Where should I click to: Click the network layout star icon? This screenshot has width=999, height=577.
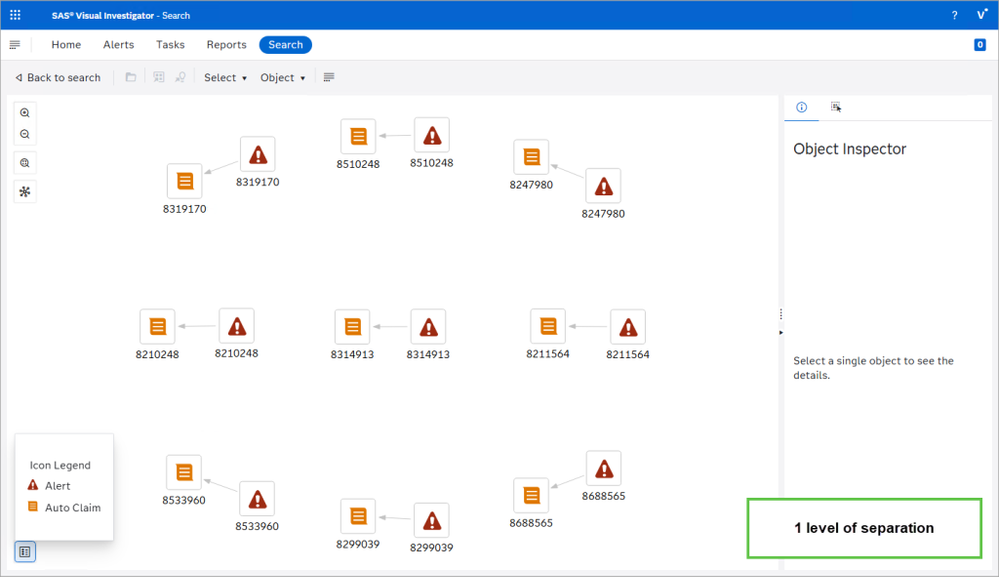click(25, 192)
